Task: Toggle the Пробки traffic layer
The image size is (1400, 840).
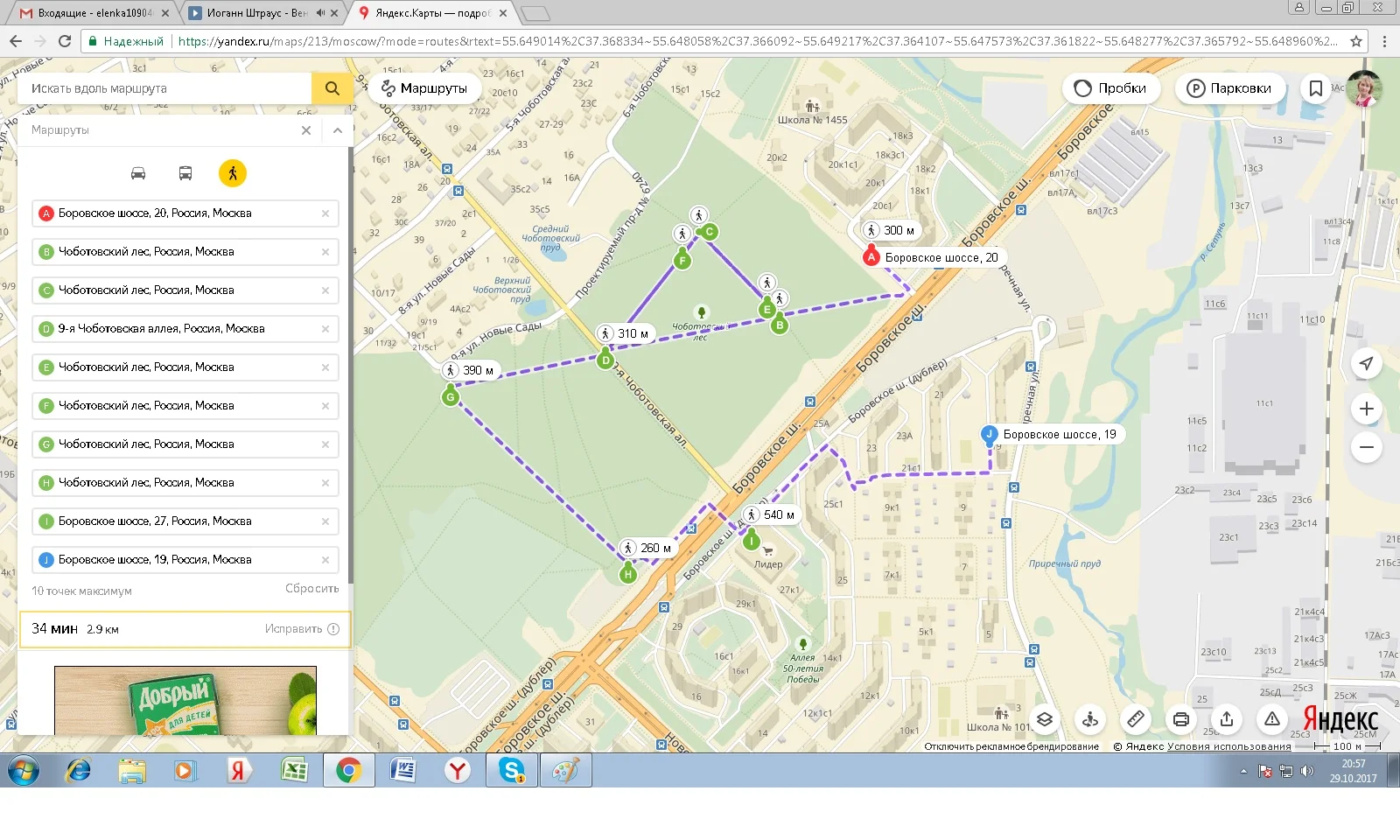Action: pyautogui.click(x=1110, y=88)
